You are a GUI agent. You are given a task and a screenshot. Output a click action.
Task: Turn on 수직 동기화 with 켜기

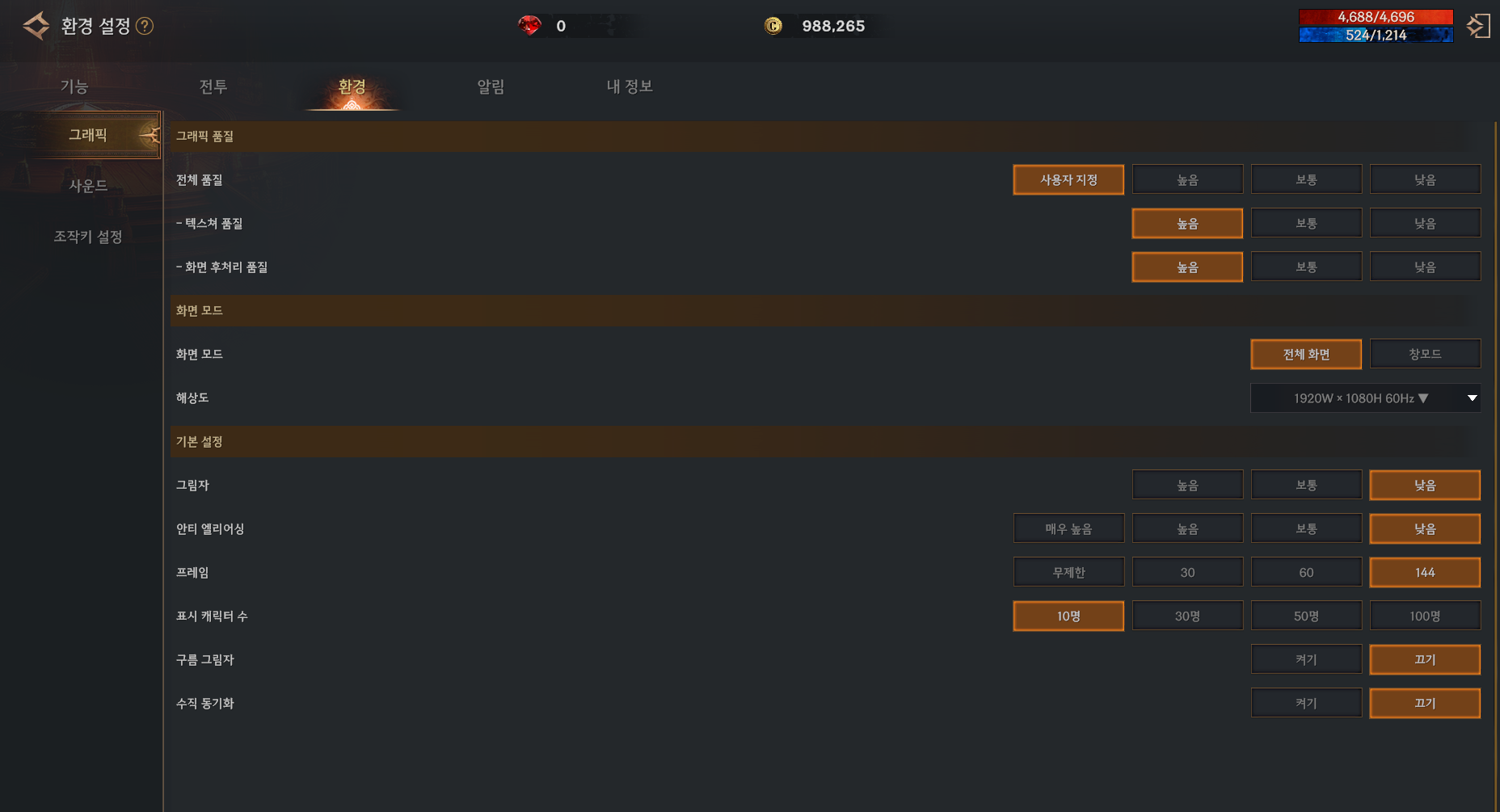coord(1305,703)
